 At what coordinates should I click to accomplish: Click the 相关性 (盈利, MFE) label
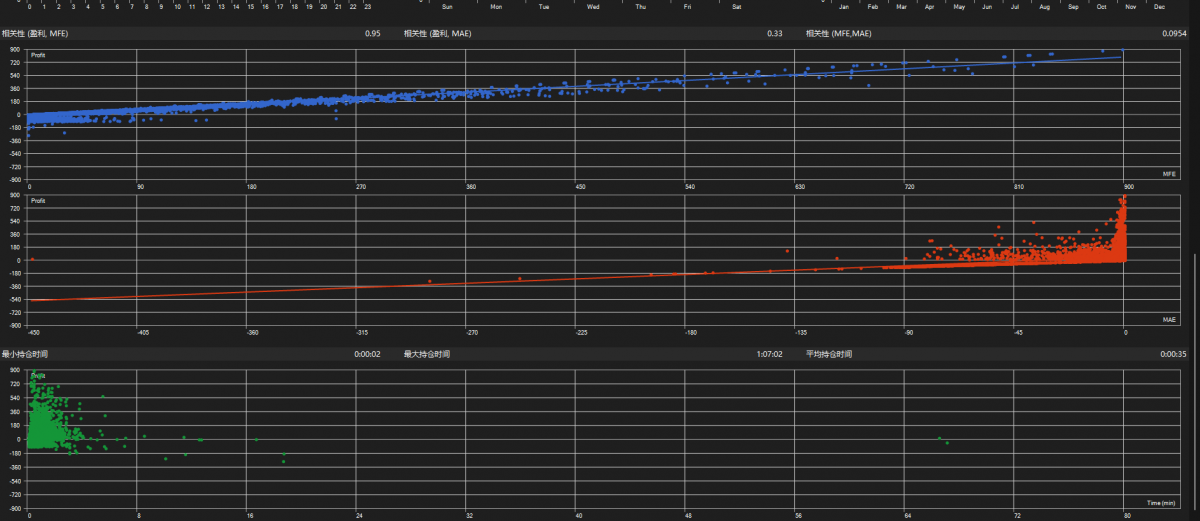point(35,34)
